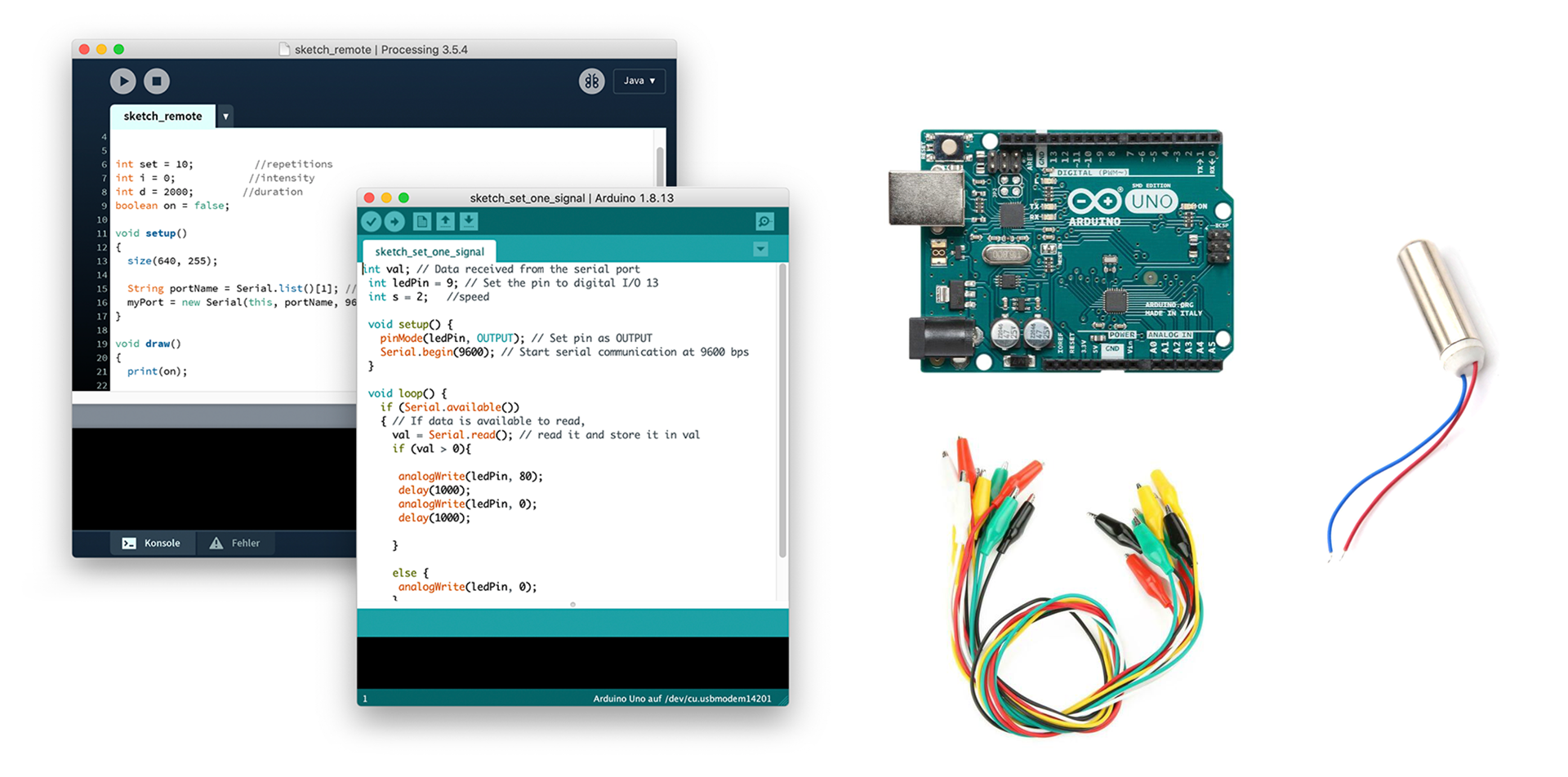Stop the sketch in the Processing window

click(x=157, y=81)
